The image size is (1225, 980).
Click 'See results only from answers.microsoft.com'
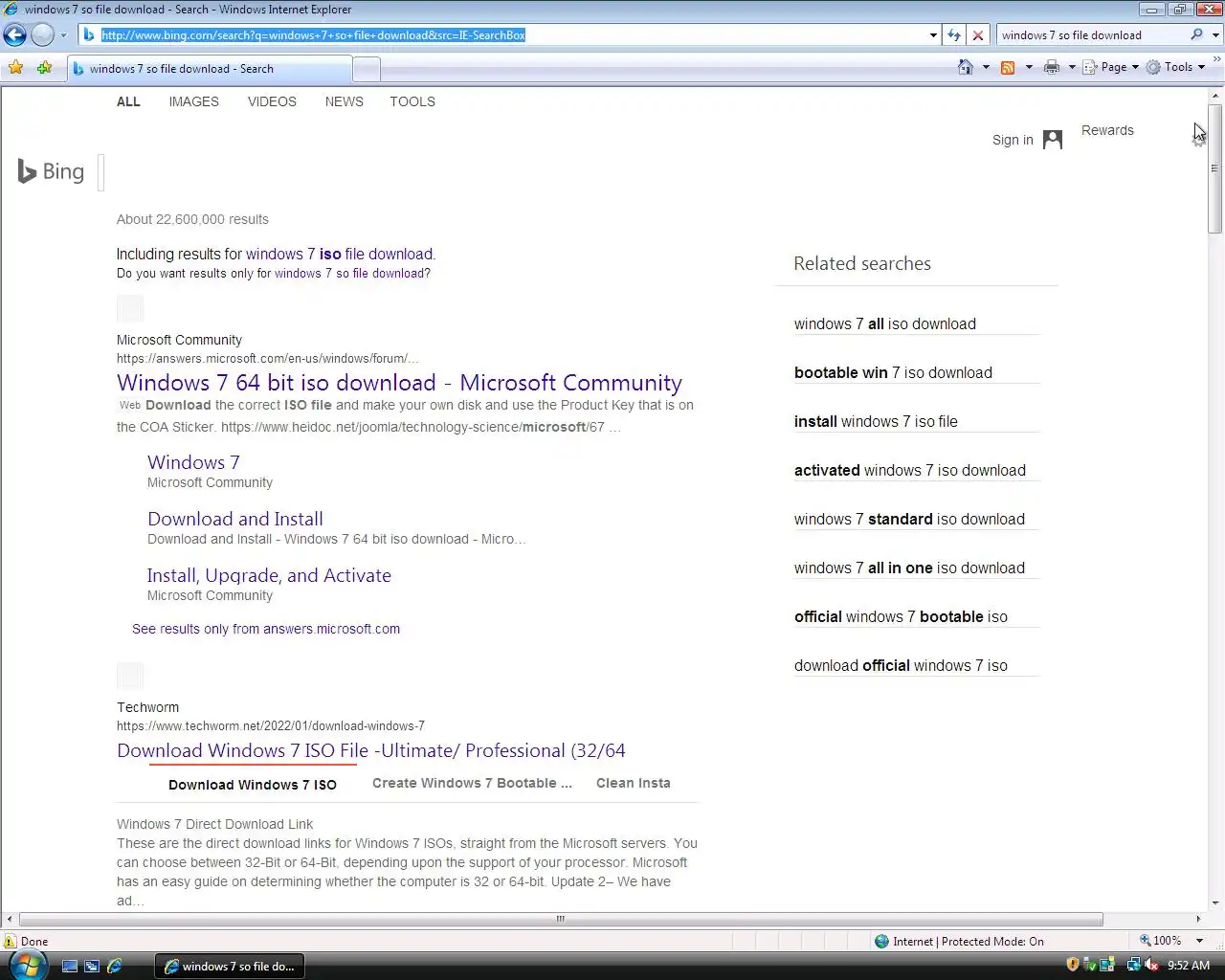pyautogui.click(x=266, y=629)
